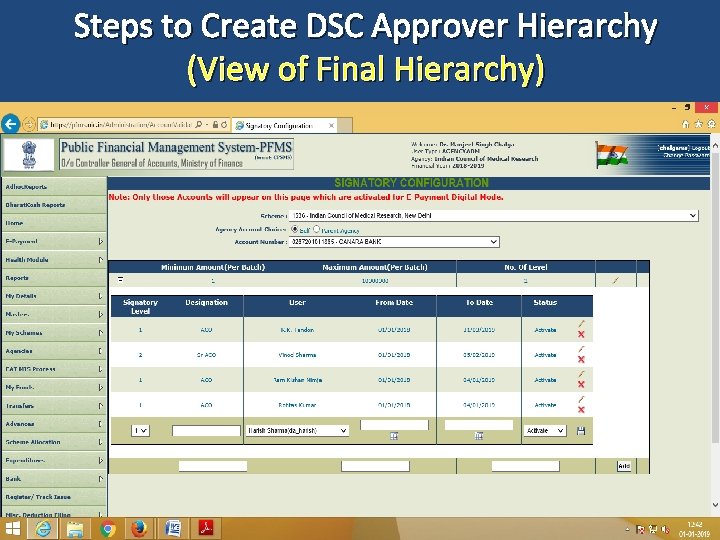Close the Signatory Configuration tab
Viewport: 720px width, 540px height.
click(x=331, y=125)
